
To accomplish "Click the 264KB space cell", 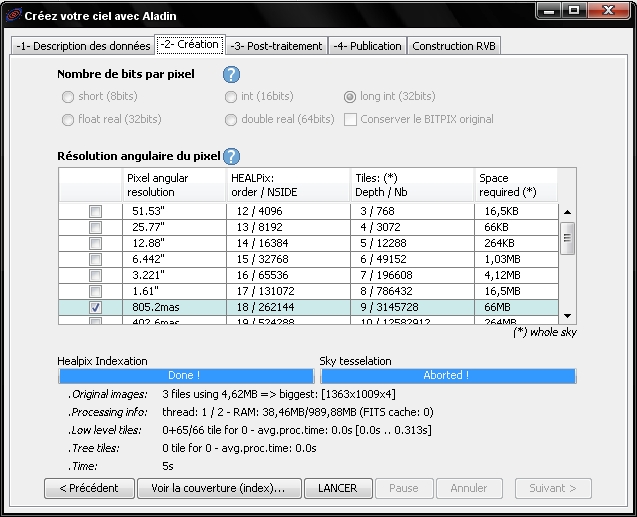I will pyautogui.click(x=516, y=243).
